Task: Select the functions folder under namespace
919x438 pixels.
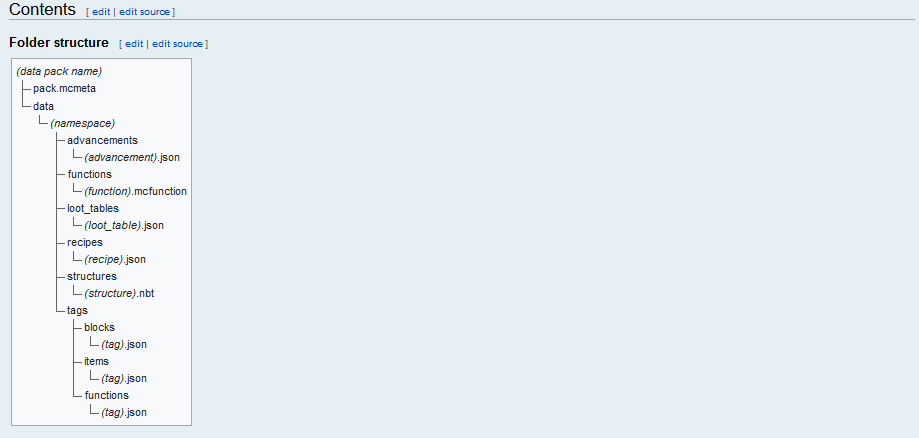Action: [90, 174]
